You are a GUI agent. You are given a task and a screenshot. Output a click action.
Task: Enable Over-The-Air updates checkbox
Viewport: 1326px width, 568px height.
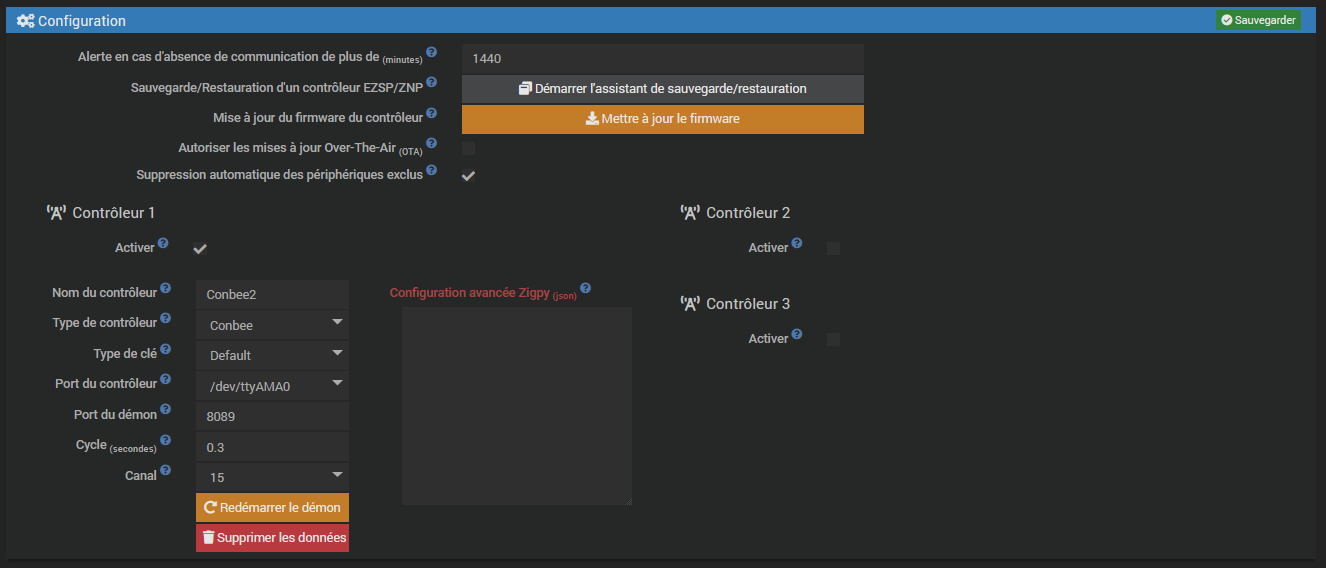pyautogui.click(x=468, y=148)
